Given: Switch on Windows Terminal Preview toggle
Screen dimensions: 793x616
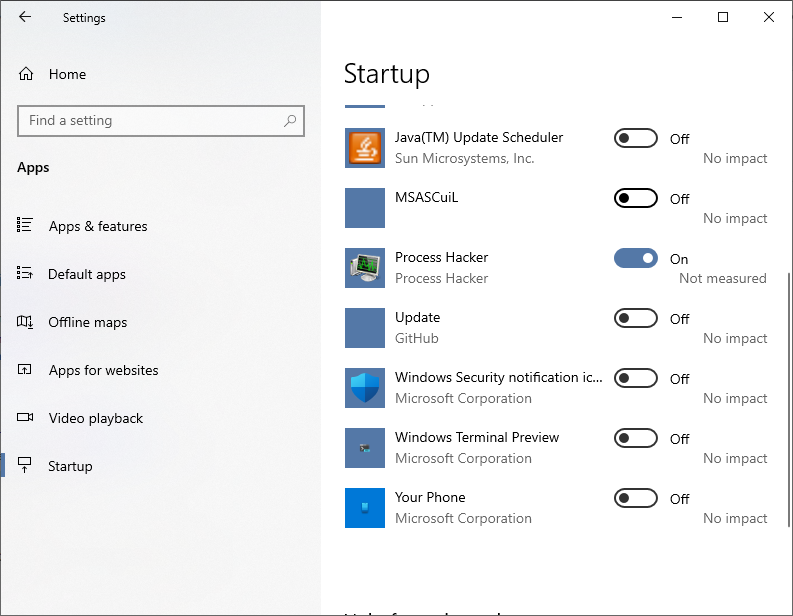Looking at the screenshot, I should (636, 438).
